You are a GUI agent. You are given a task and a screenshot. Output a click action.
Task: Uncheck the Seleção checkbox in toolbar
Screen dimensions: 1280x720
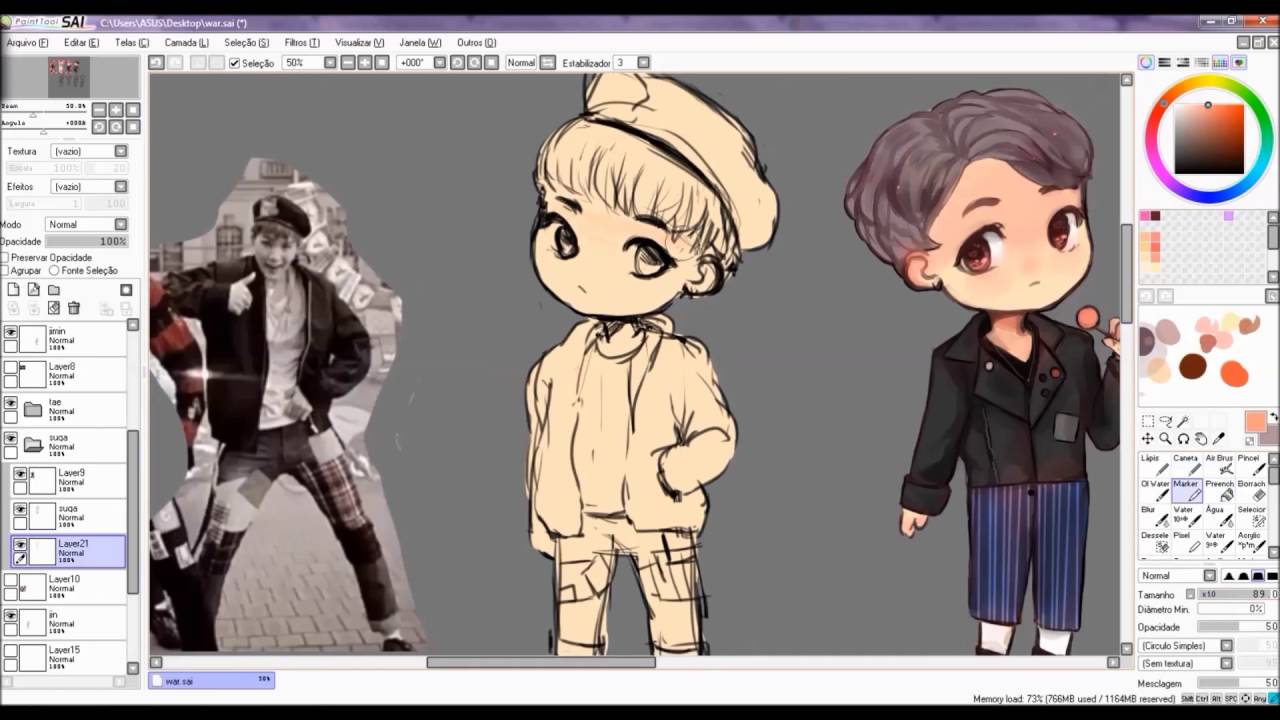pos(234,63)
